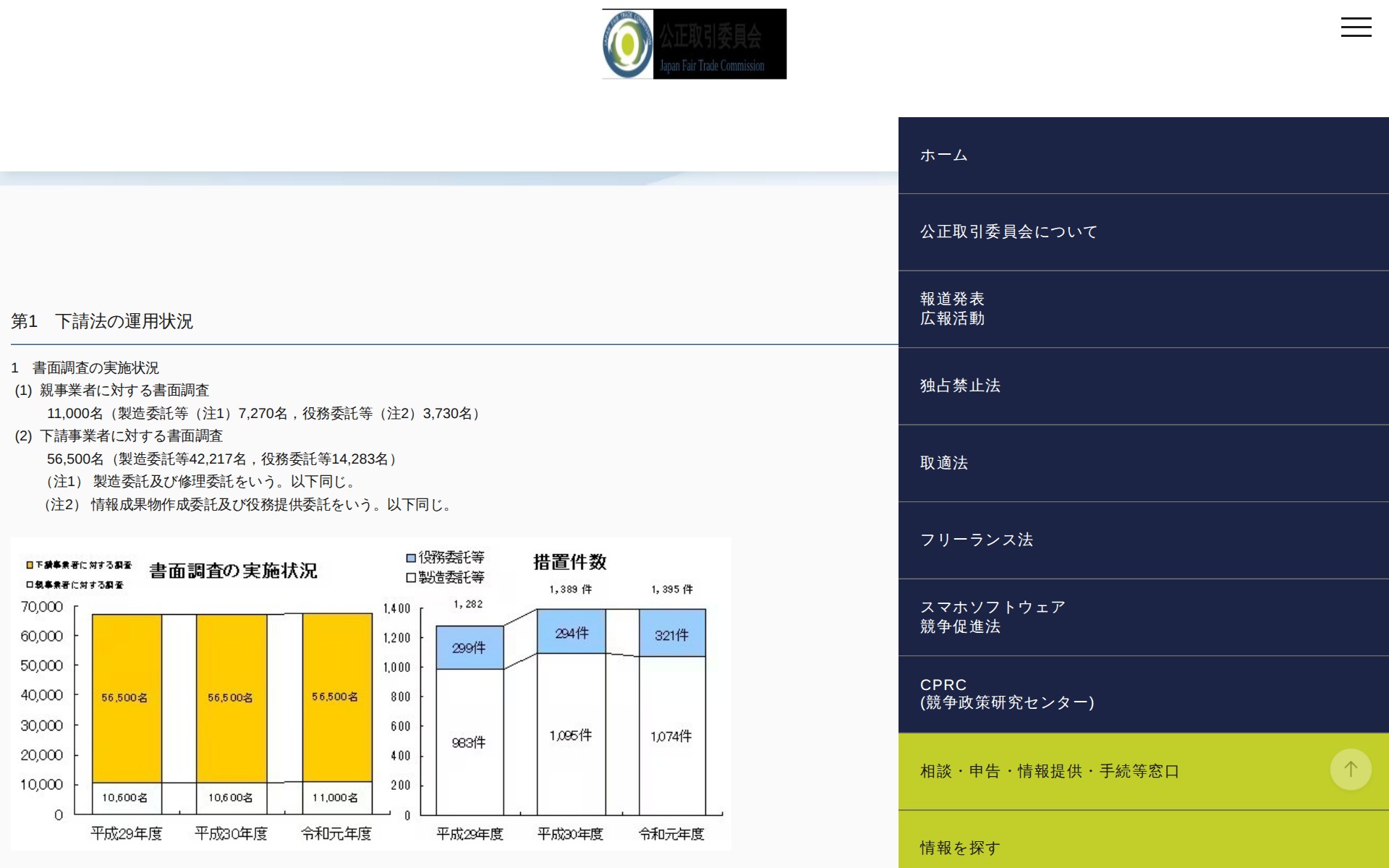Click the hamburger menu icon

pos(1356,27)
